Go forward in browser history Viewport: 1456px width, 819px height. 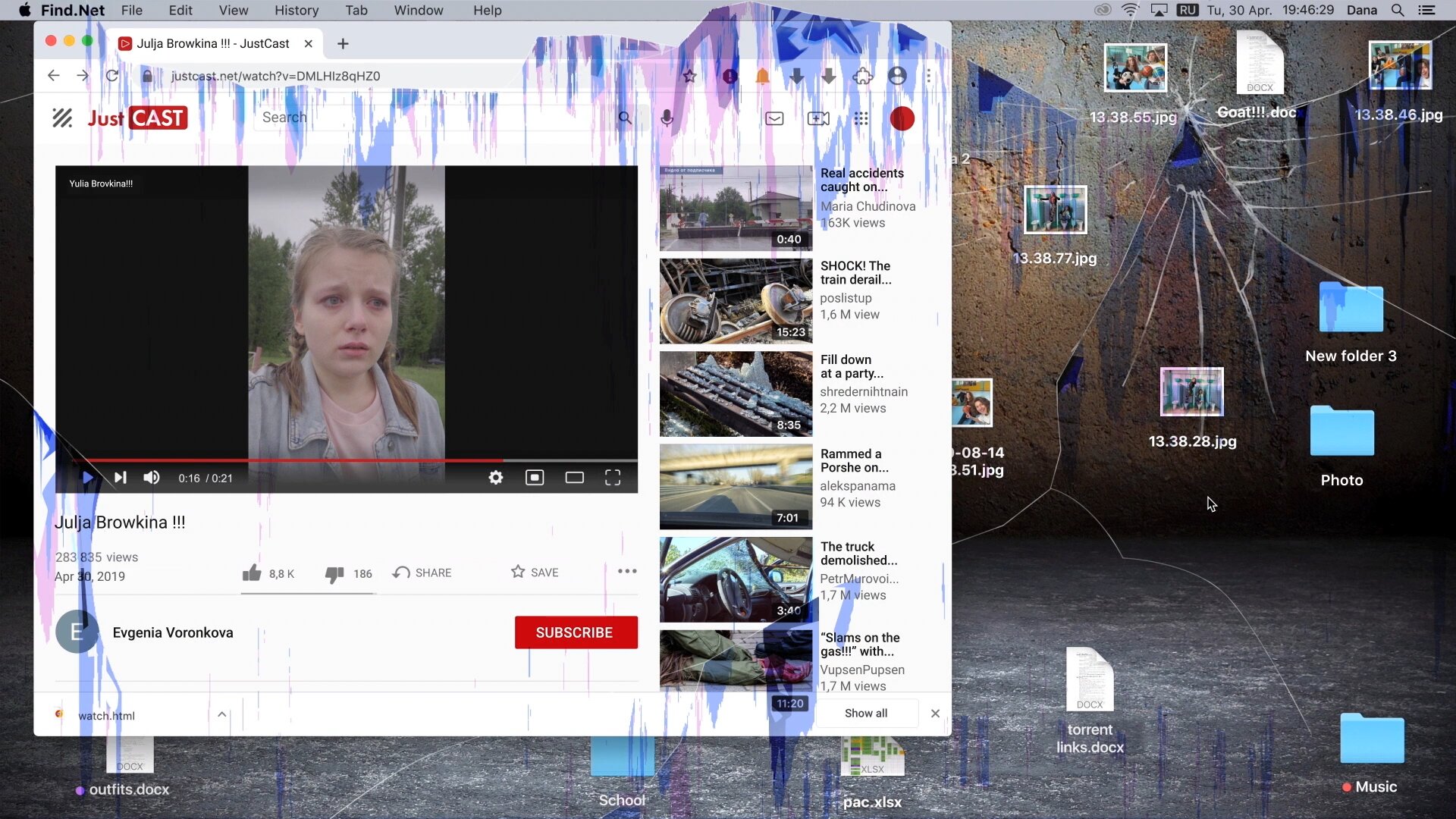coord(83,76)
